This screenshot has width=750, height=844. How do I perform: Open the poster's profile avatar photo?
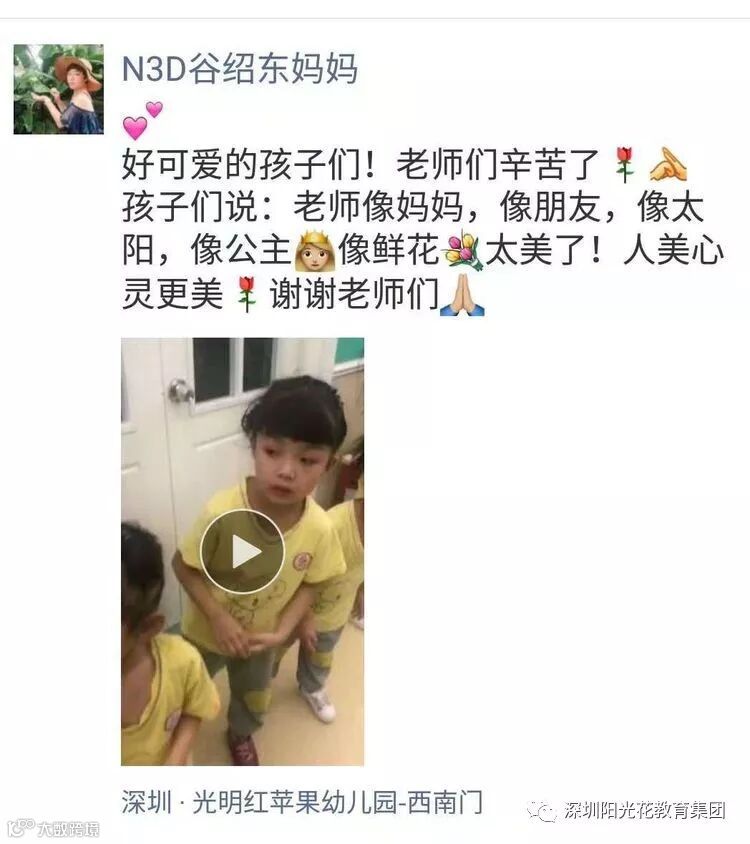(59, 89)
